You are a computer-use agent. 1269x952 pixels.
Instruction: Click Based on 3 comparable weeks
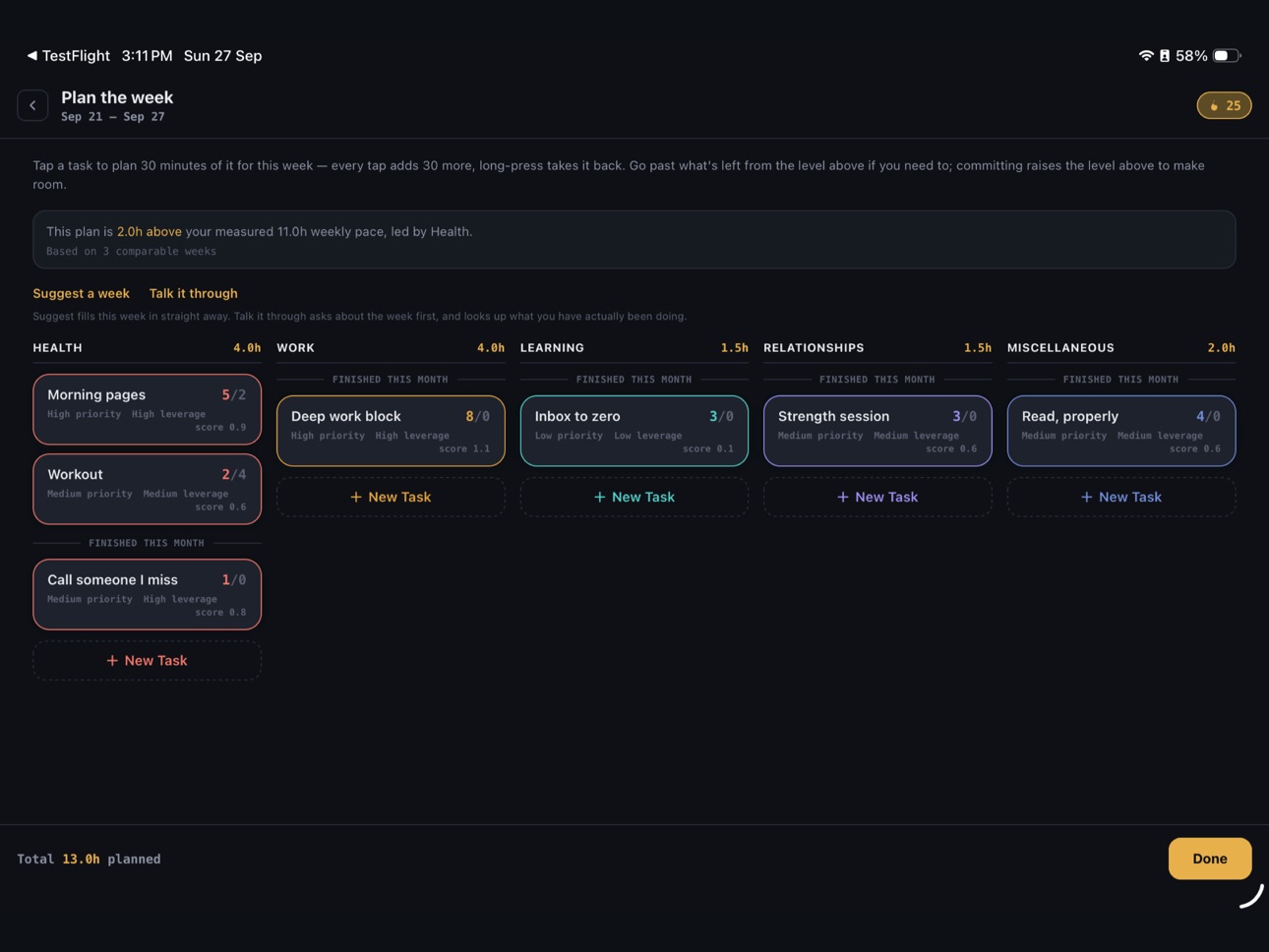coord(131,252)
